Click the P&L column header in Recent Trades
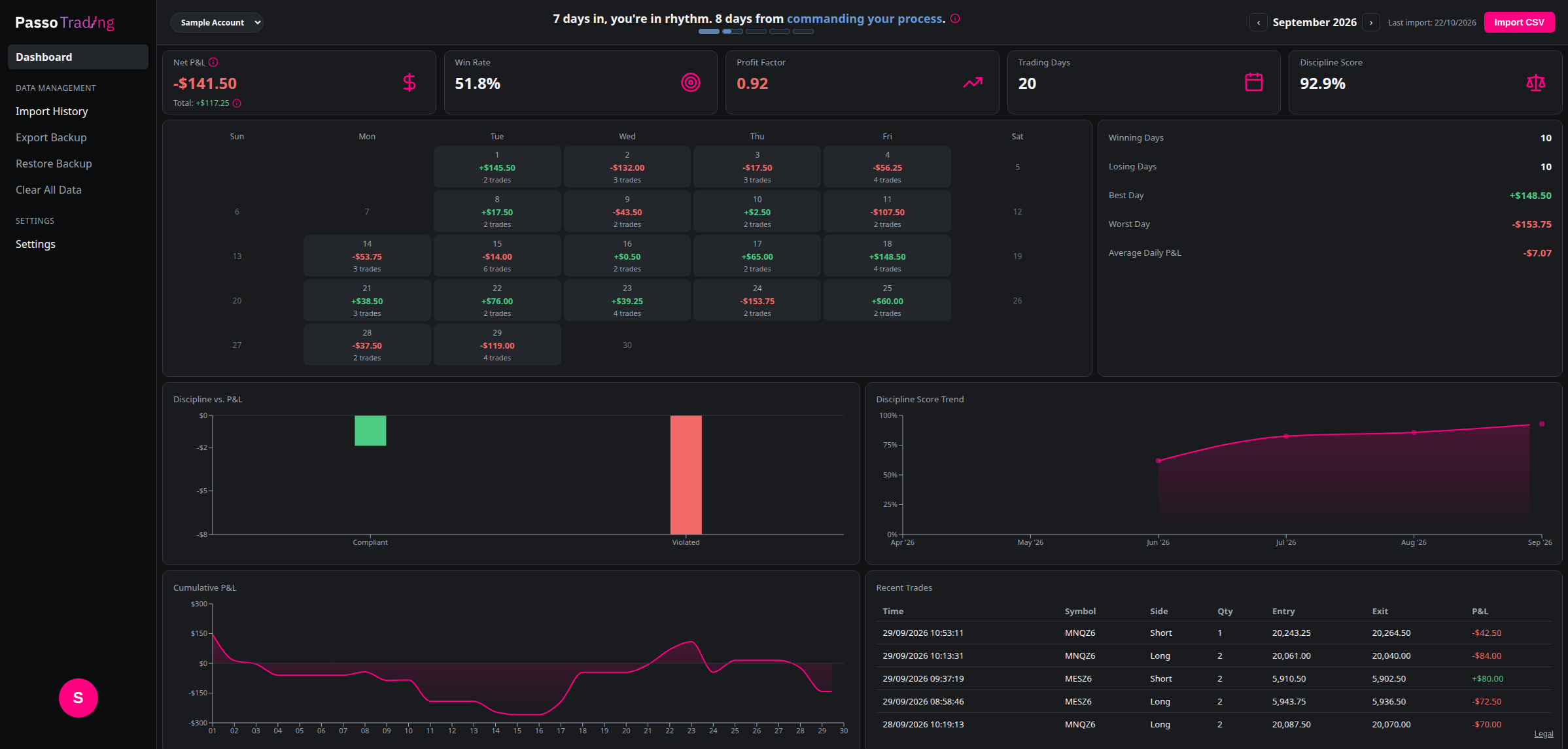The width and height of the screenshot is (1568, 749). point(1480,611)
